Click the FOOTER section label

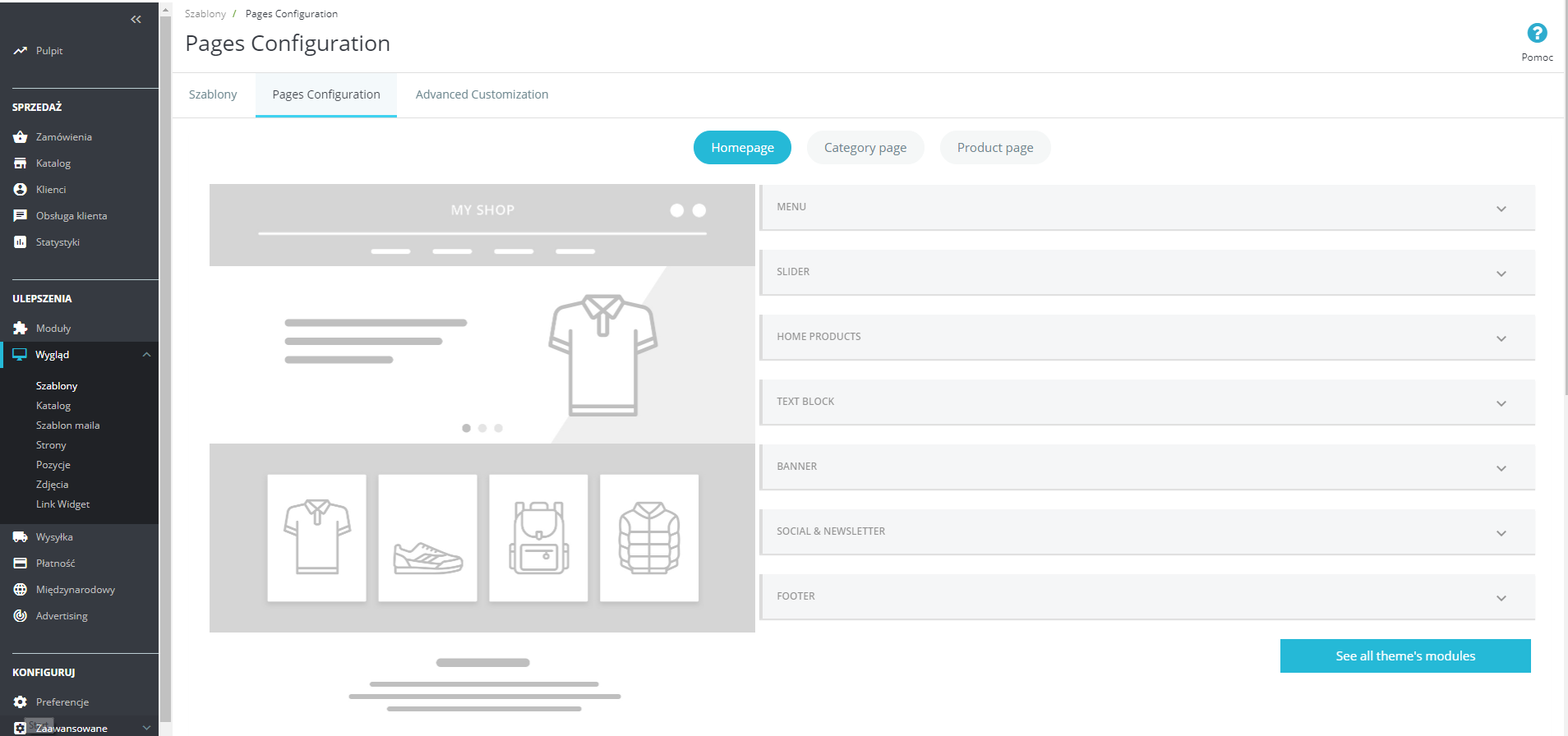coord(796,596)
